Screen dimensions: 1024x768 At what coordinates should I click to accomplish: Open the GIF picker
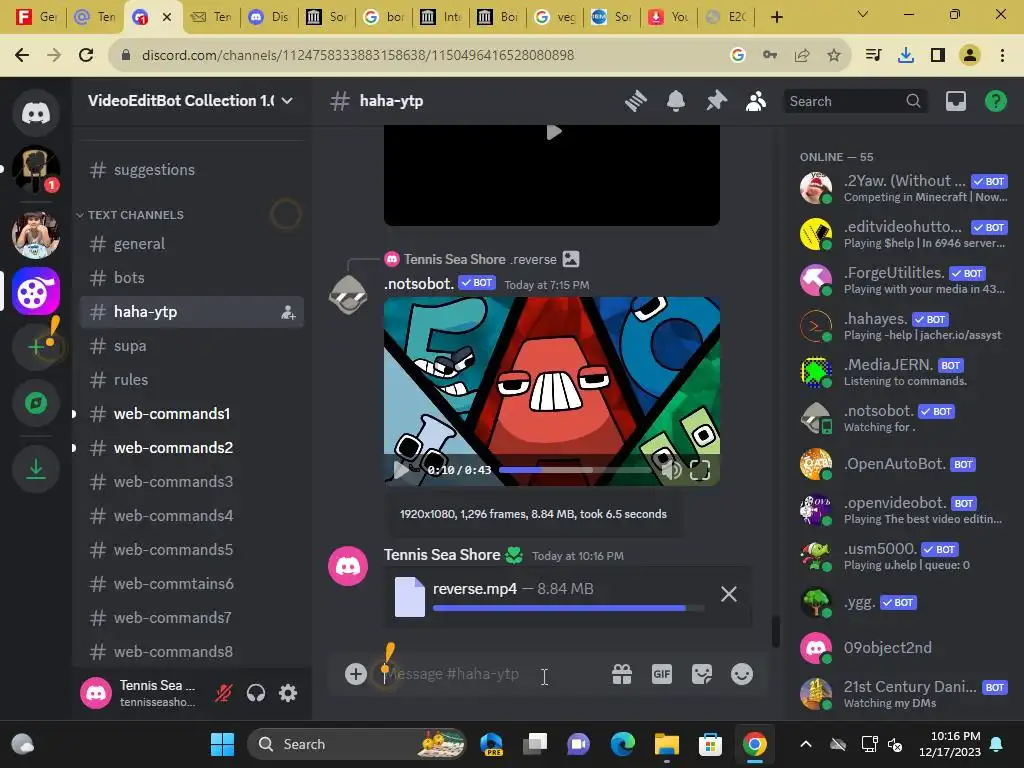(662, 674)
